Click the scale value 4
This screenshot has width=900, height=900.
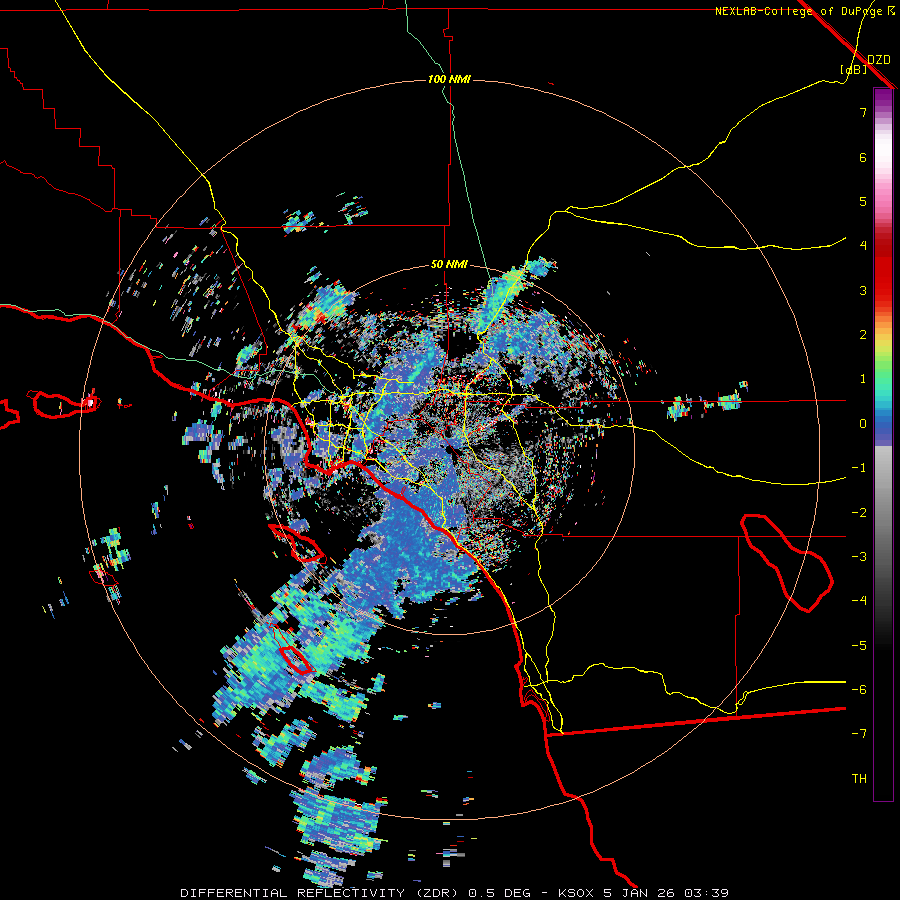pos(863,246)
